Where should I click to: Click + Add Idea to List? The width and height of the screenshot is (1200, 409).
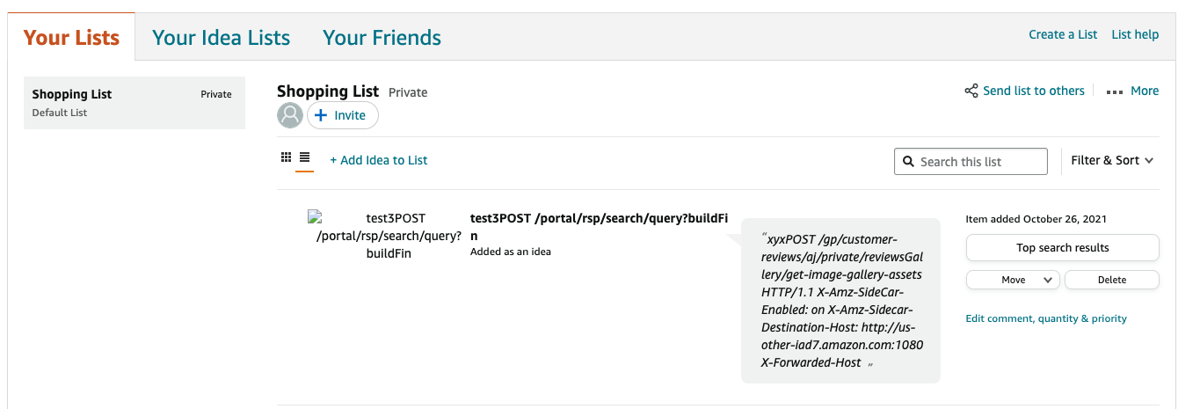tap(379, 160)
